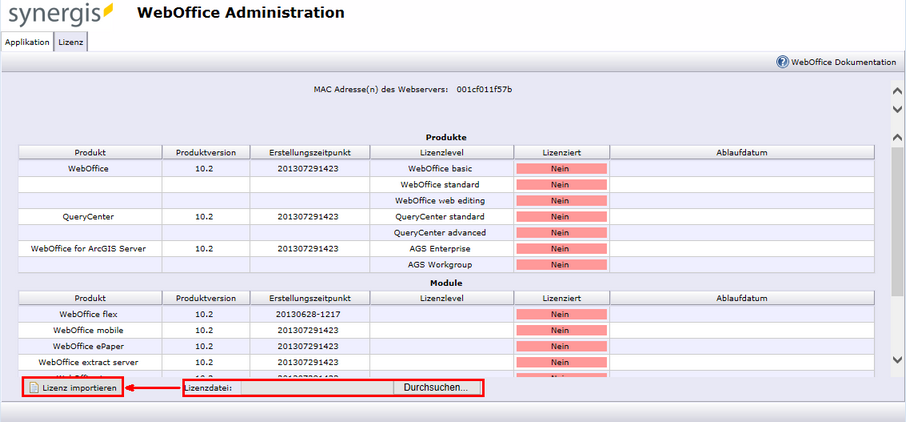
Task: Click Erstellungszeitpunkt header in Produkte table
Action: [310, 152]
